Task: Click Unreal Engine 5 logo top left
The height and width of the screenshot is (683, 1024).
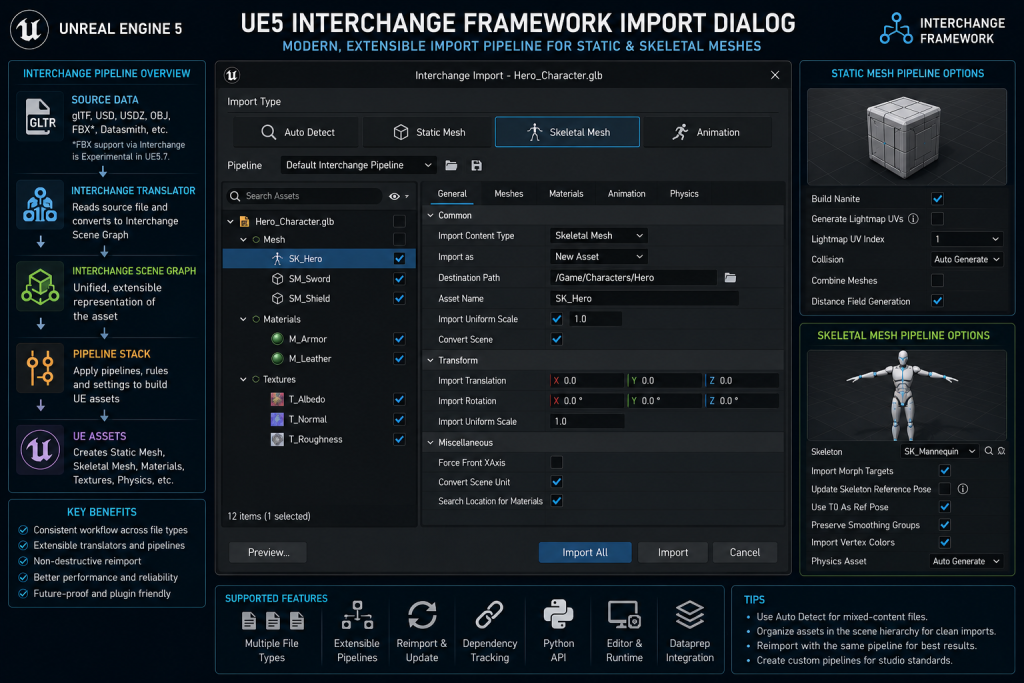Action: [x=29, y=29]
